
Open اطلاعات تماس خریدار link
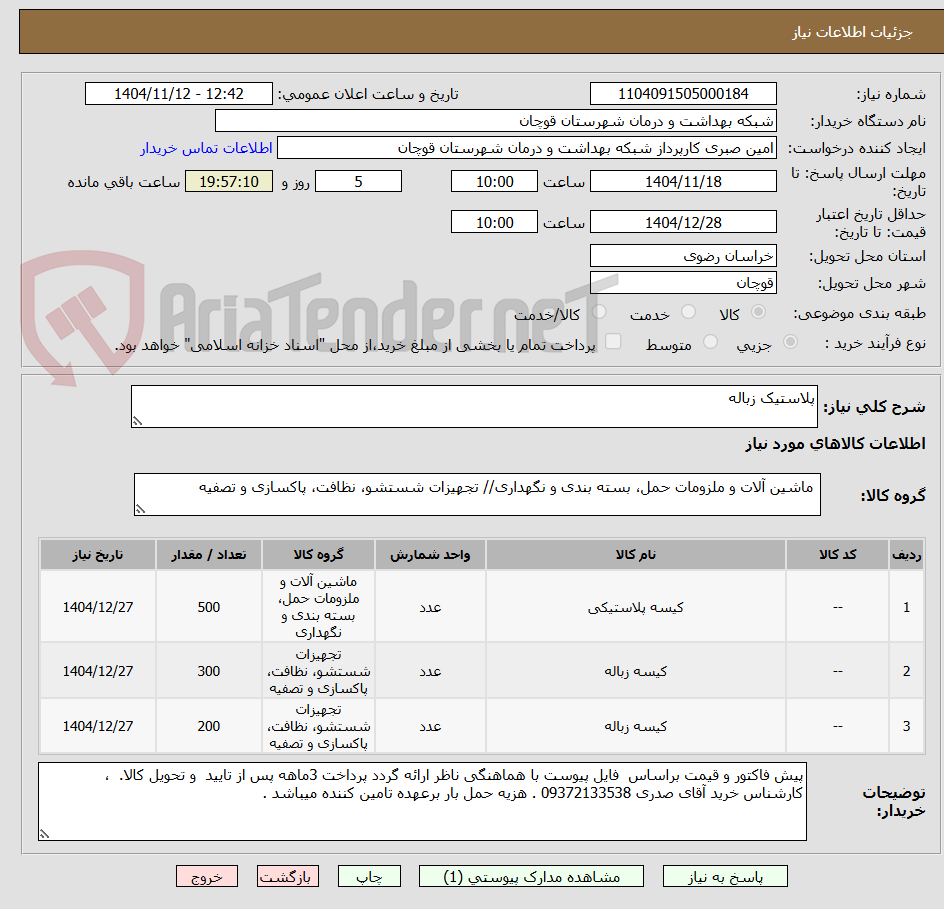(206, 148)
